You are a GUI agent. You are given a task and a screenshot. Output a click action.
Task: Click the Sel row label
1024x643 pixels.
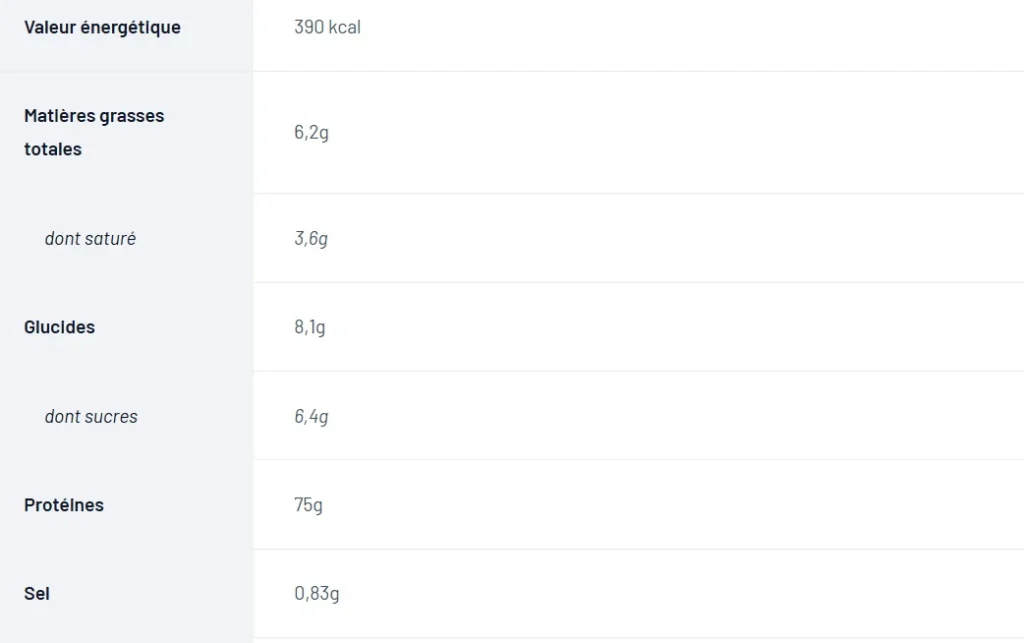(x=37, y=594)
